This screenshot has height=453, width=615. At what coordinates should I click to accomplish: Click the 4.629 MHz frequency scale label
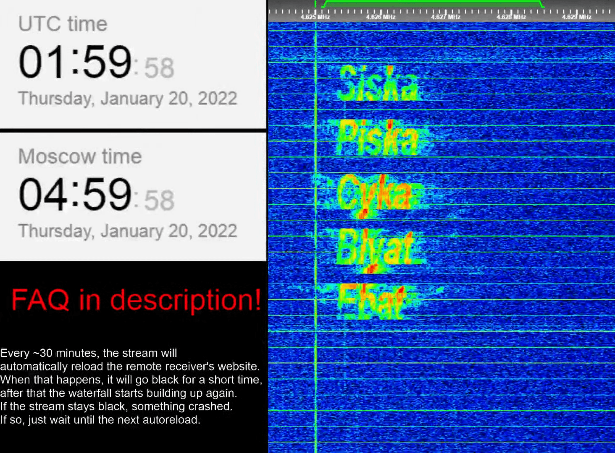pyautogui.click(x=576, y=17)
